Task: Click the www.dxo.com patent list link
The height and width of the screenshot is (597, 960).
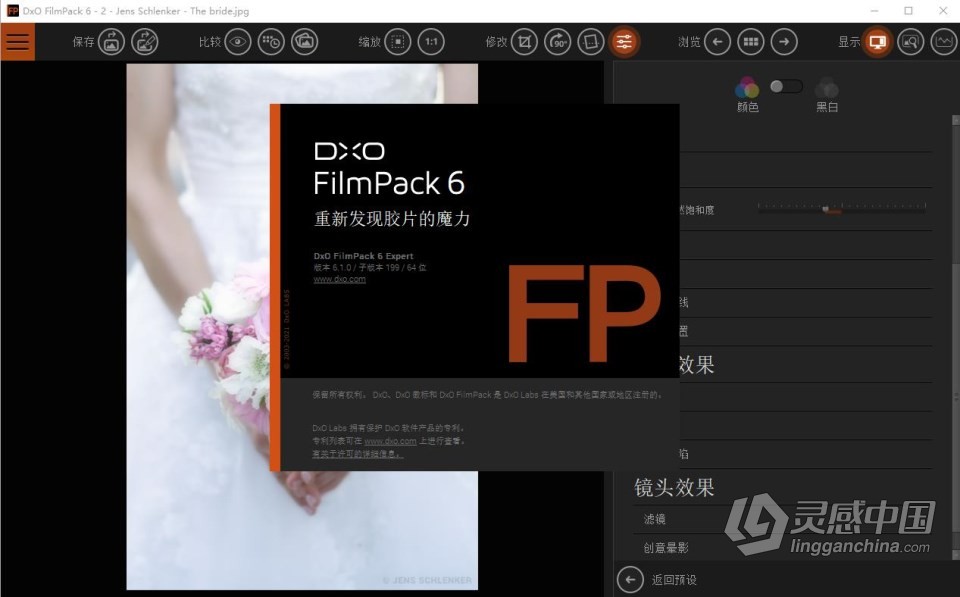Action: [x=390, y=441]
